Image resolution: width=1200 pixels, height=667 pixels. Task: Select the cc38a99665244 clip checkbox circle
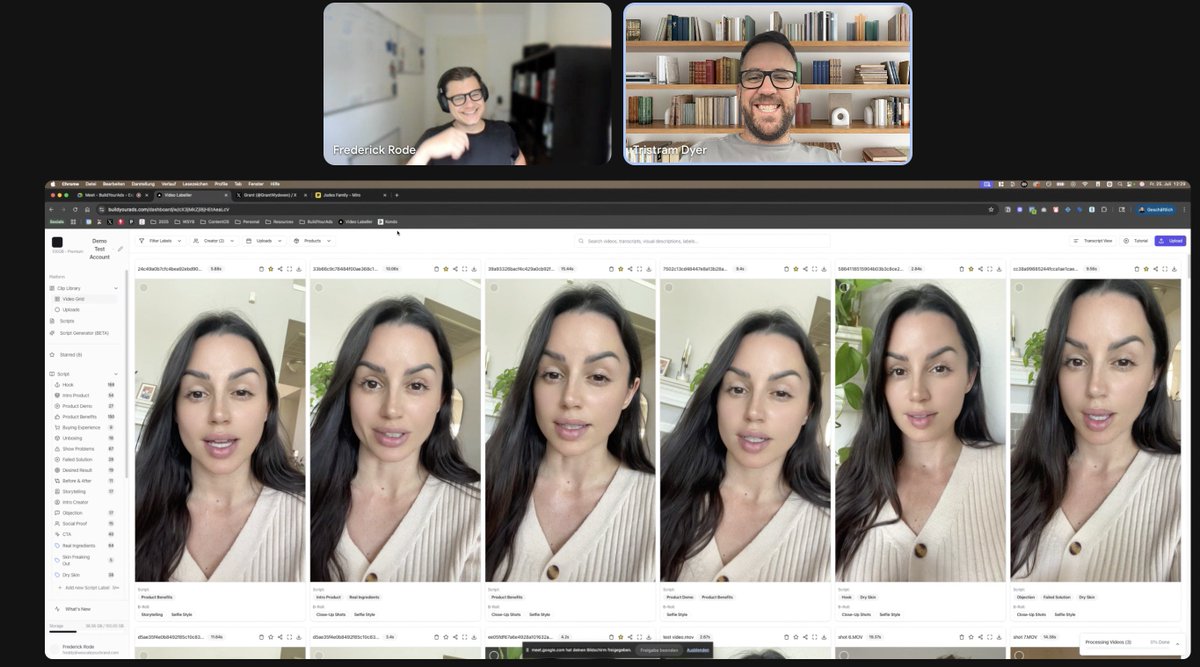pos(1019,288)
